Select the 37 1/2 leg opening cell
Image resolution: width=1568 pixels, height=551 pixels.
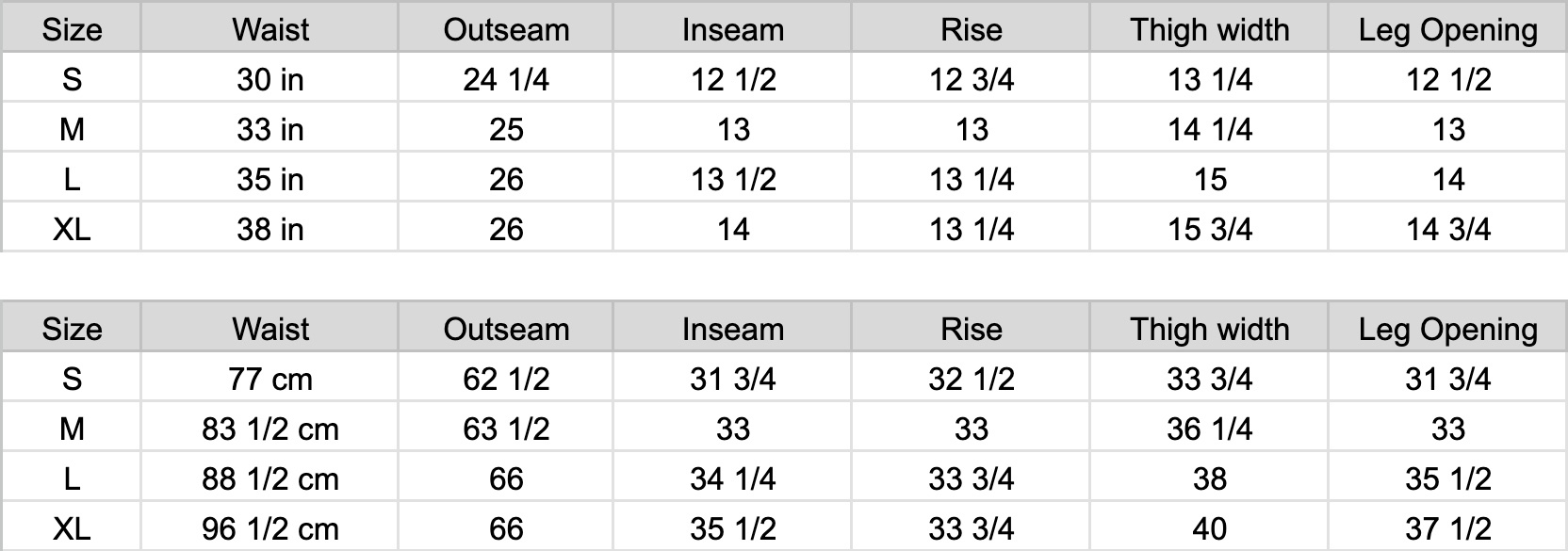tap(1448, 528)
